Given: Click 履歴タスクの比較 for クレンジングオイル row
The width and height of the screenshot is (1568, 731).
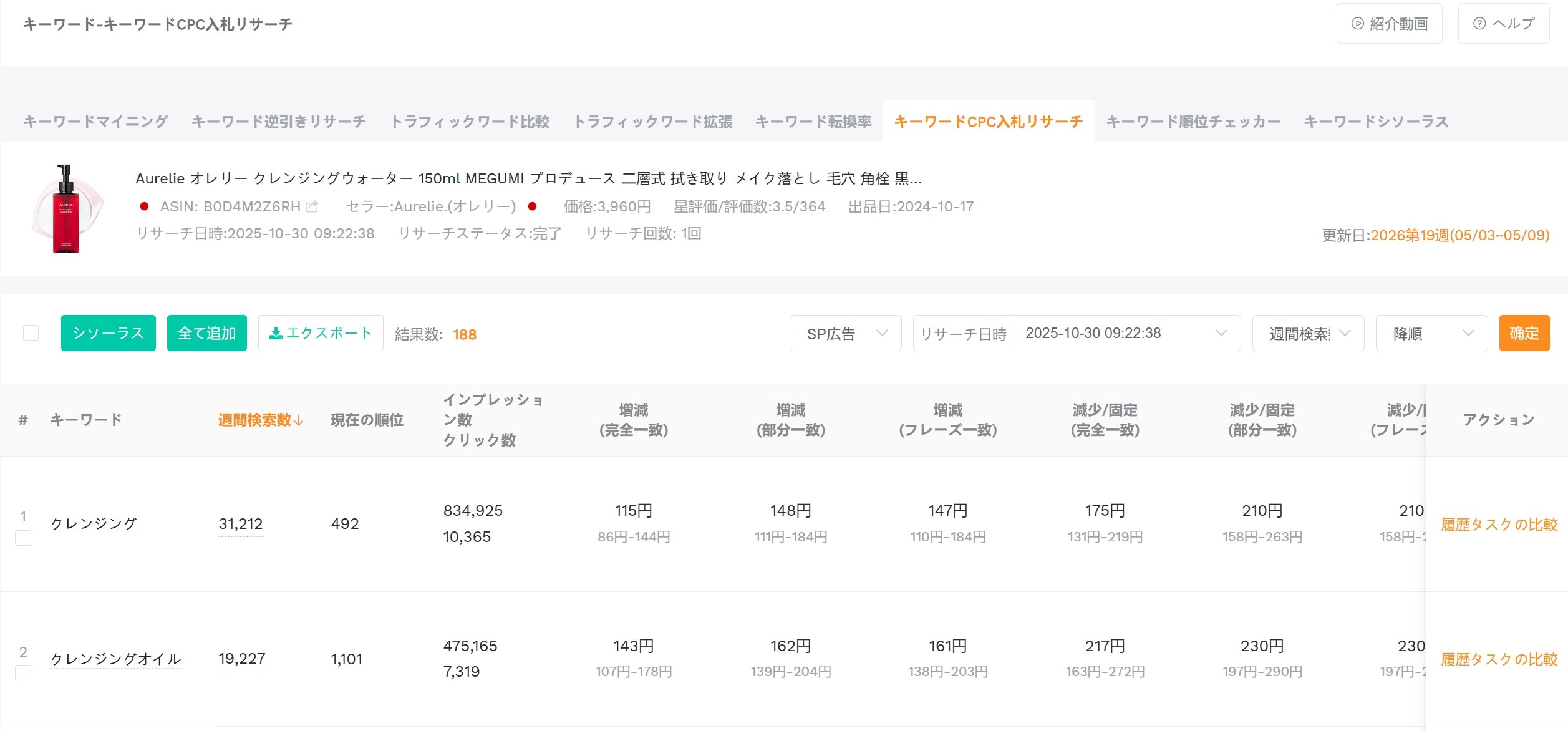Looking at the screenshot, I should [x=1499, y=659].
